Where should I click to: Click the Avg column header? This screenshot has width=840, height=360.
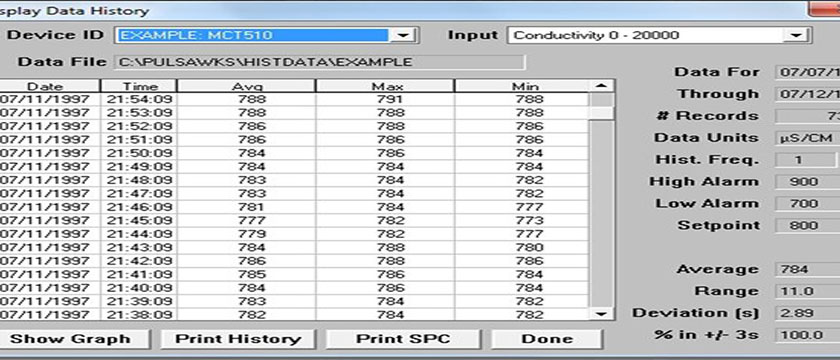[246, 86]
